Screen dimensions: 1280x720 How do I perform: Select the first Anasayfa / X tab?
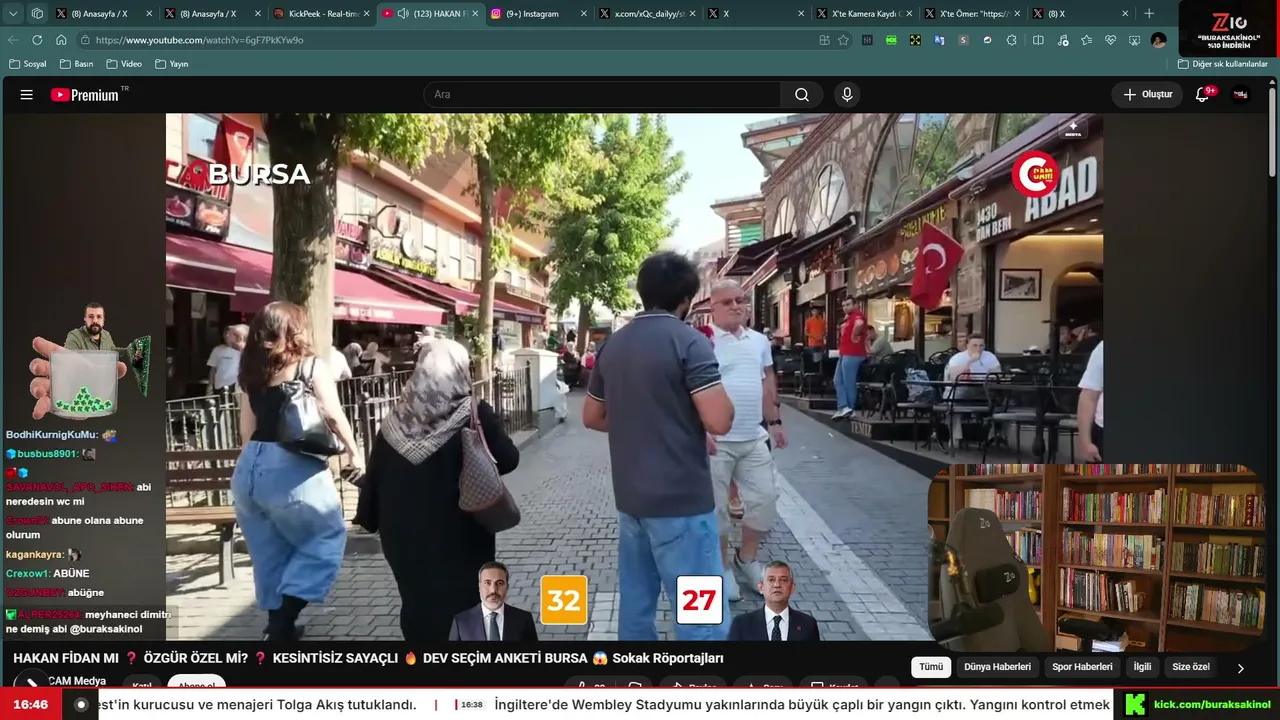pyautogui.click(x=103, y=14)
